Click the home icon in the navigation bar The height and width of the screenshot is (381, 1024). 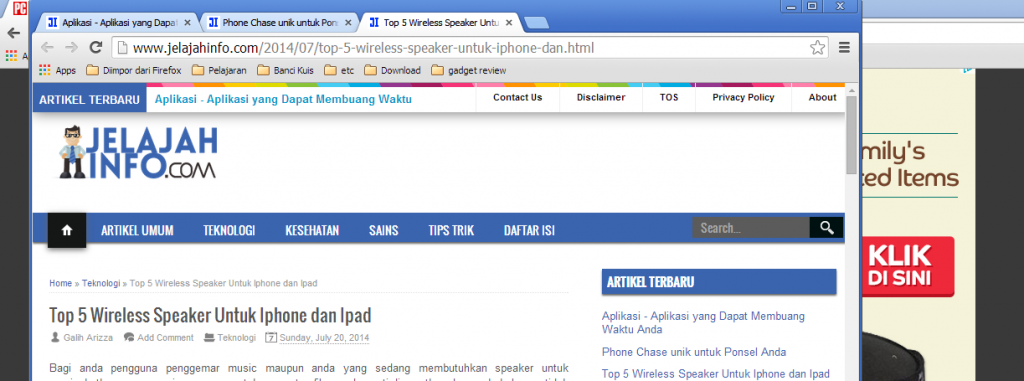click(x=67, y=230)
